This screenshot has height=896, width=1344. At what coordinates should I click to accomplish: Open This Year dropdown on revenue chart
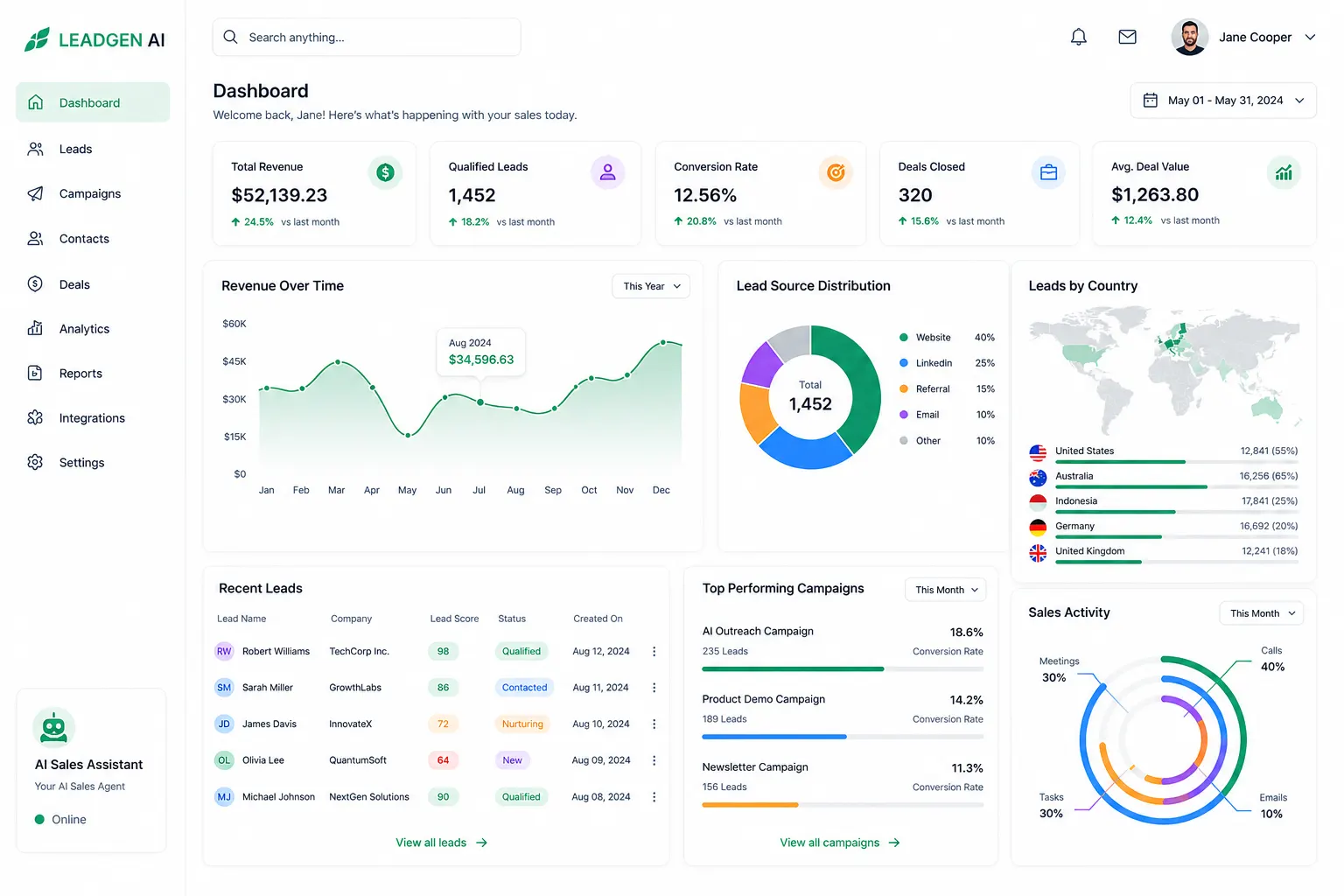[x=651, y=286]
